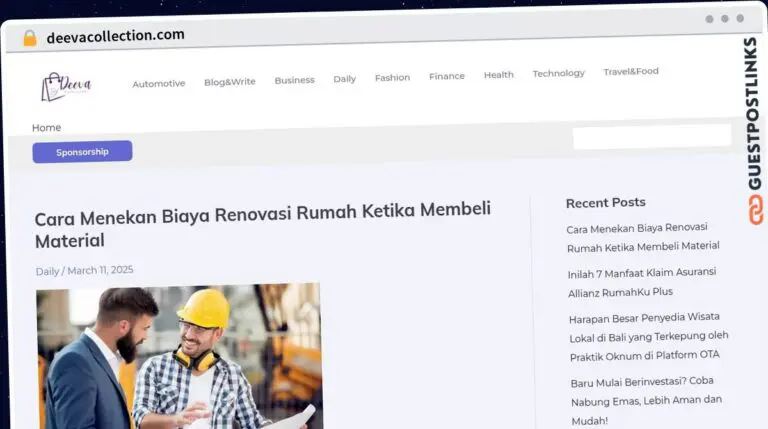Open the Automotive menu item
The height and width of the screenshot is (429, 768).
point(158,84)
